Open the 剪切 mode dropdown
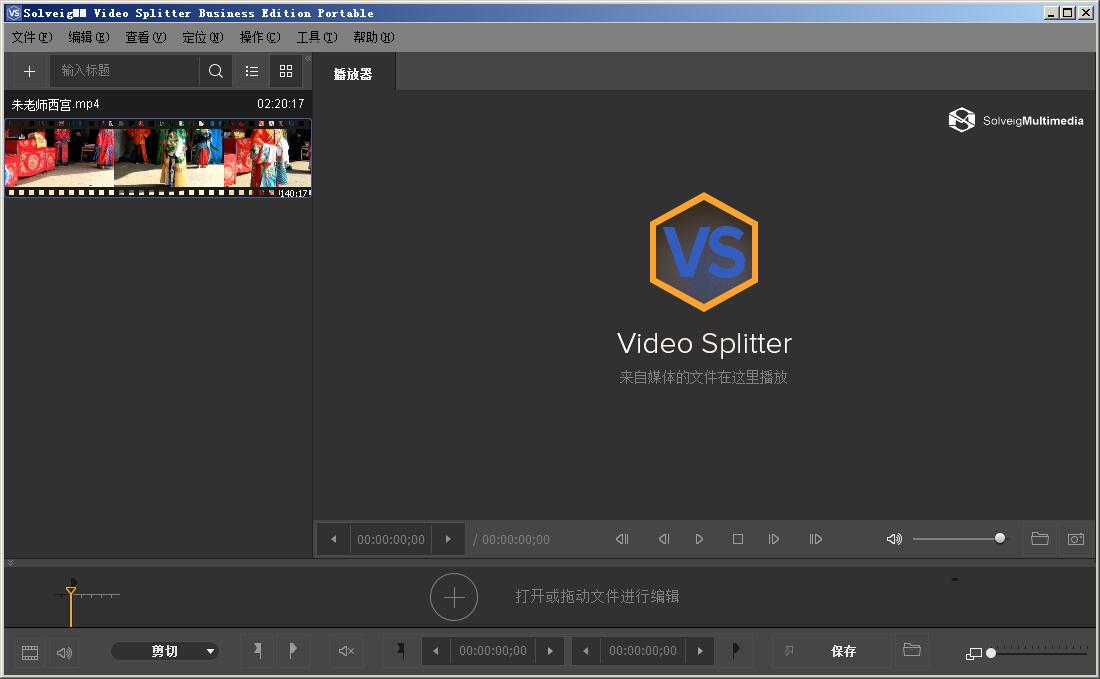The height and width of the screenshot is (679, 1100). (x=165, y=652)
